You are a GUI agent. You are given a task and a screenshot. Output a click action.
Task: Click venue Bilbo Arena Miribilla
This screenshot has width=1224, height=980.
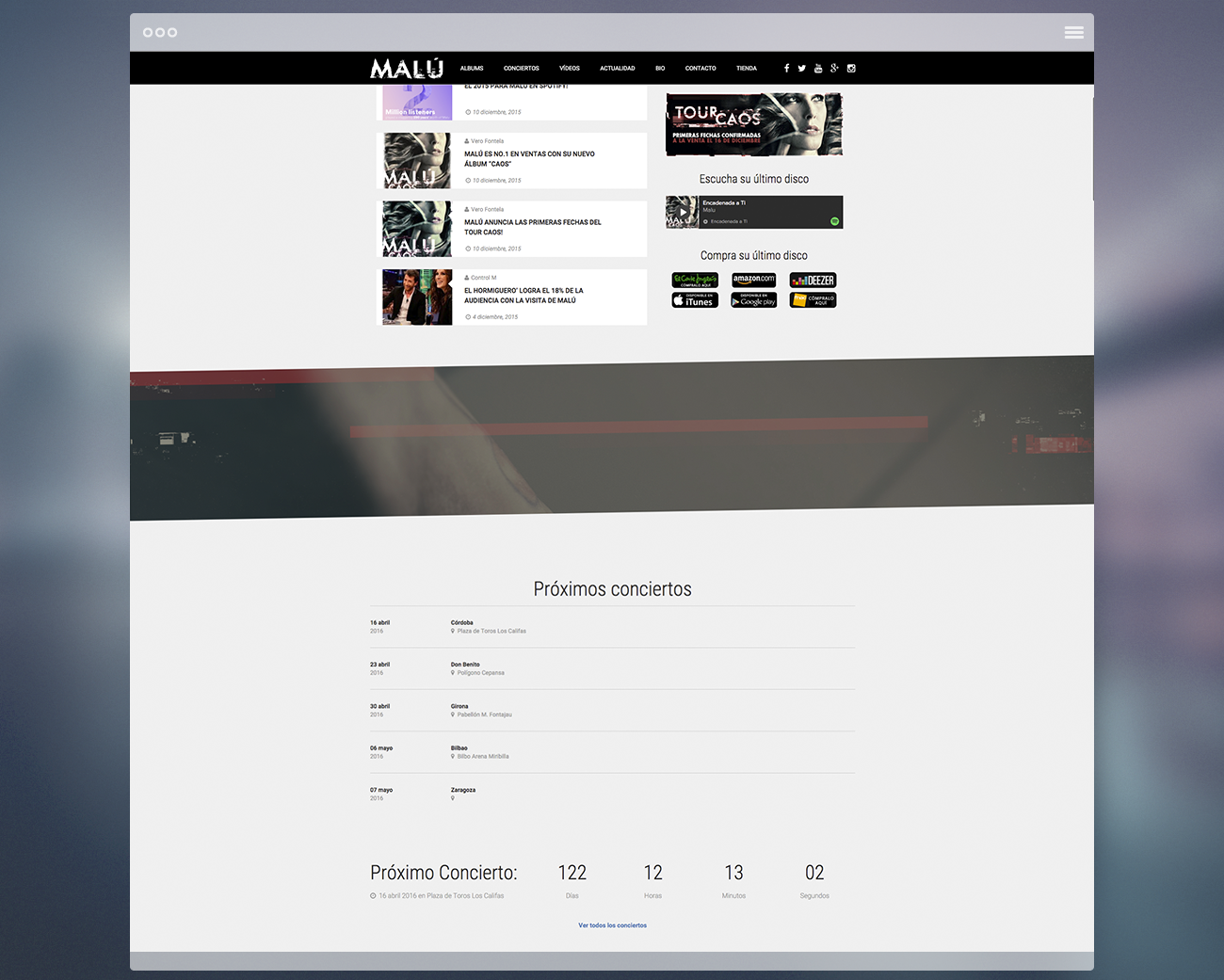tap(483, 756)
